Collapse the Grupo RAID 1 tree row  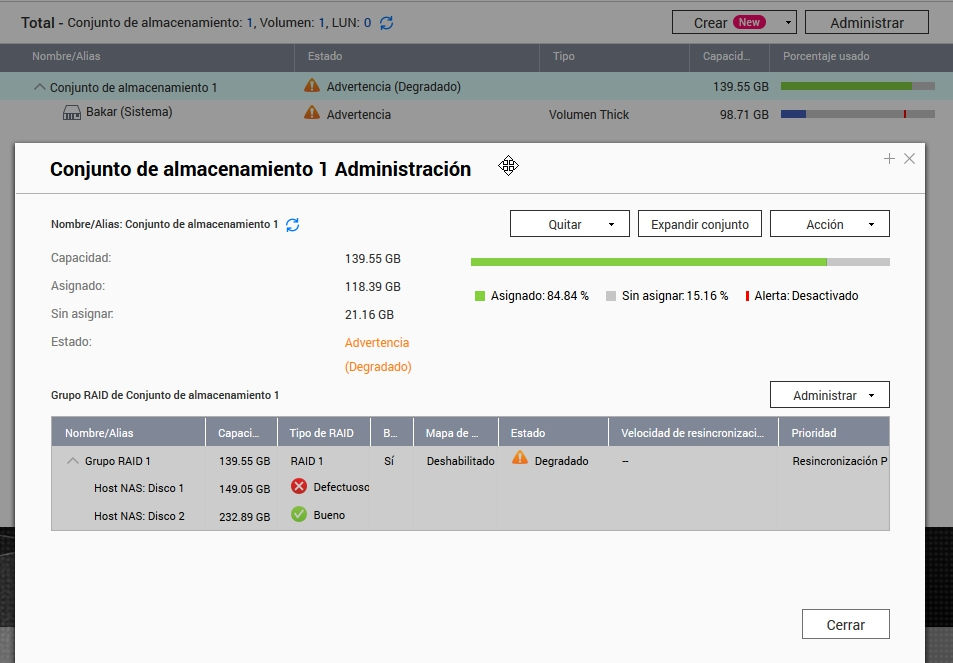point(73,461)
